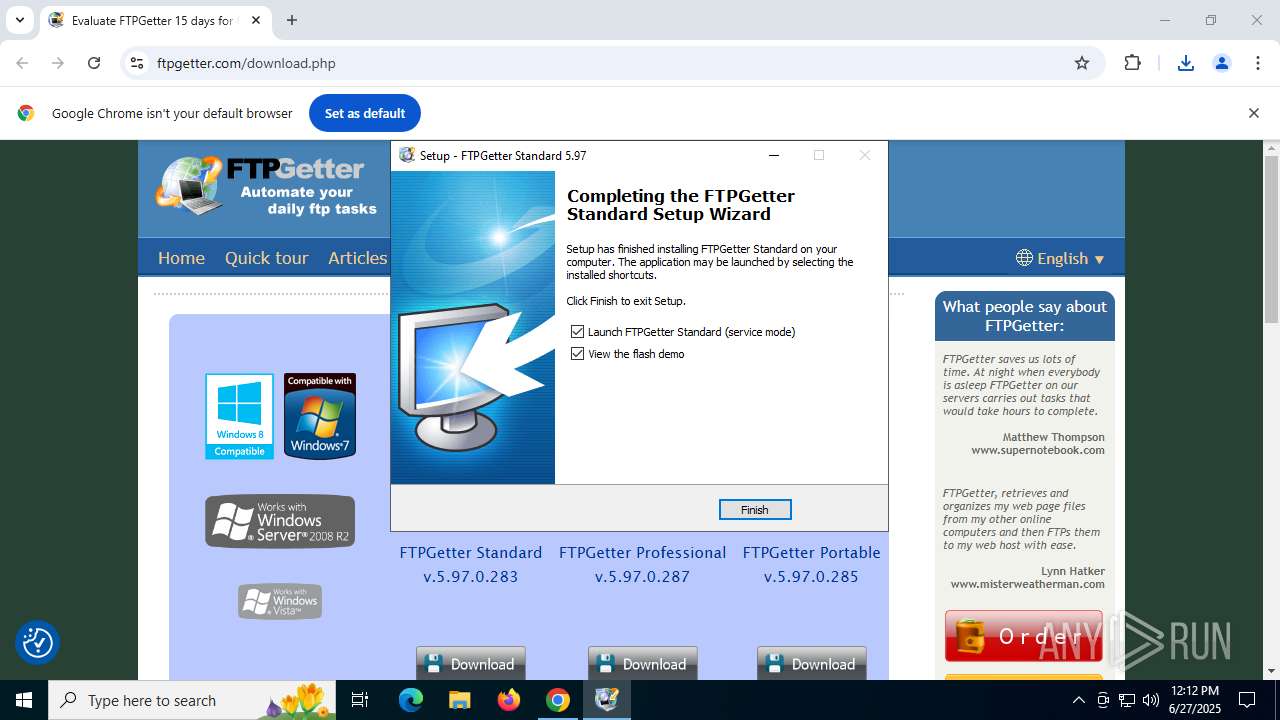Click the Works with Windows Vista badge
1280x720 pixels.
pos(280,601)
